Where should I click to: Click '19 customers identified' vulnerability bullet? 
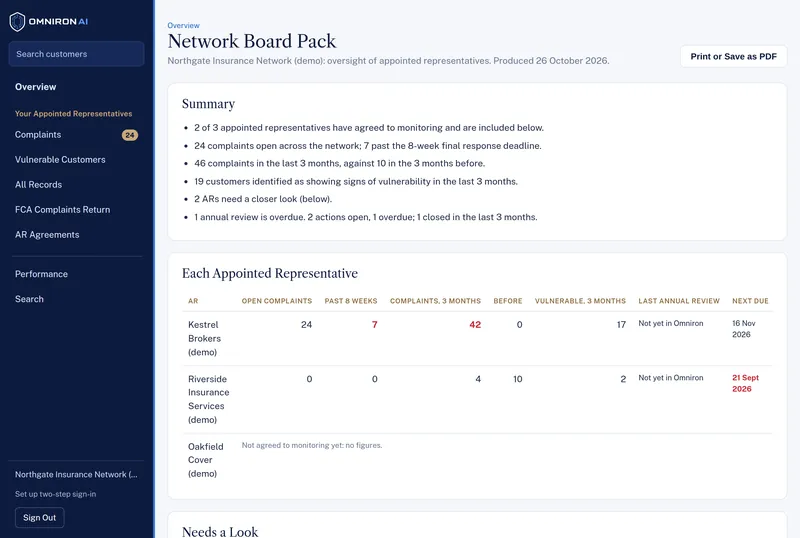[x=356, y=181]
